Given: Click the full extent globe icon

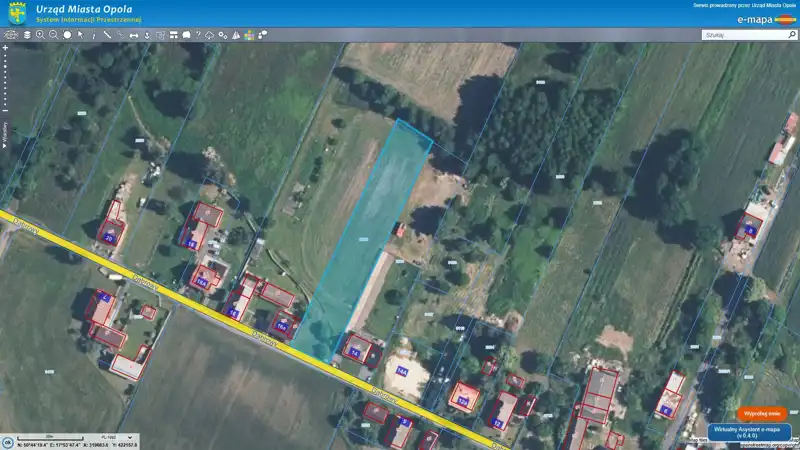Looking at the screenshot, I should (x=11, y=35).
